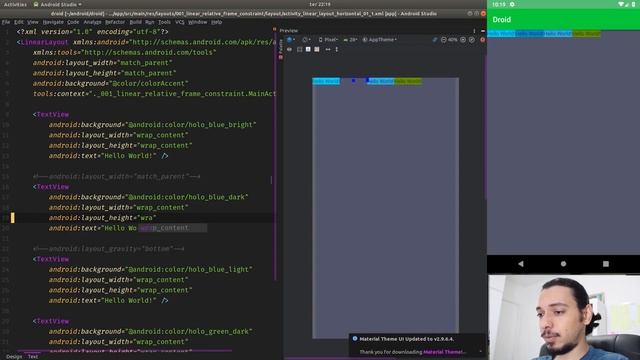
Task: Click the horizontal arrows icon in Preview toolbar
Action: pyautogui.click(x=328, y=49)
